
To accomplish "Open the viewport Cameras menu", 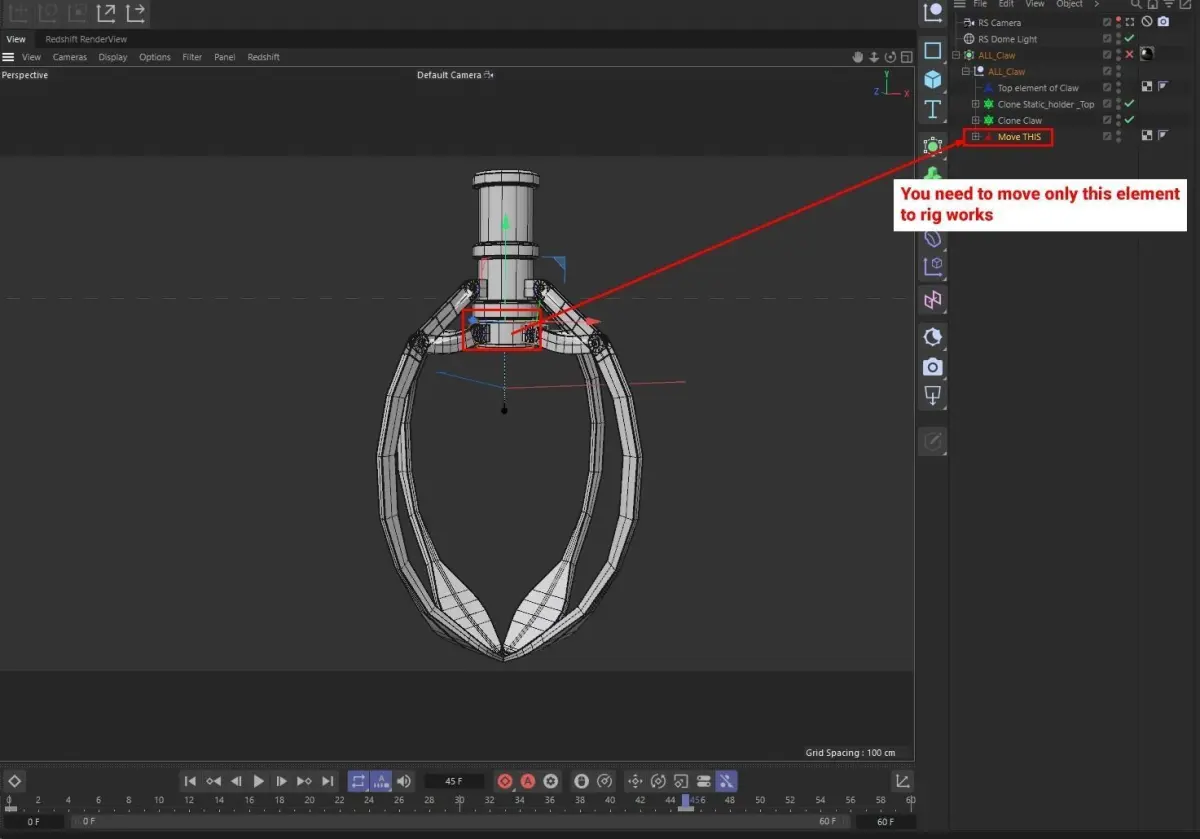I will tap(70, 57).
